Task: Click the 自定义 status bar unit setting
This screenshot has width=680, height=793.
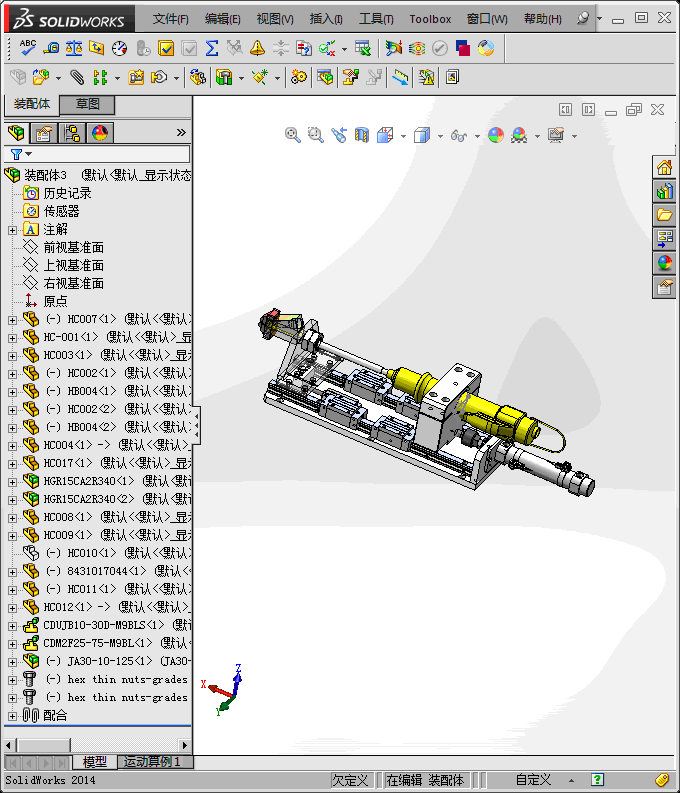Action: (x=533, y=779)
